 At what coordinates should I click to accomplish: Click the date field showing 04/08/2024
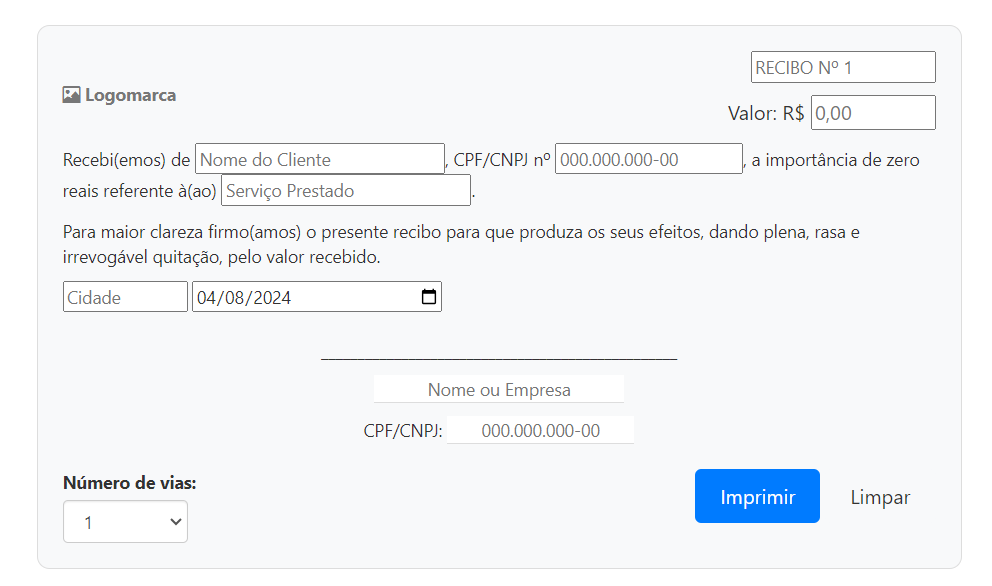click(300, 296)
